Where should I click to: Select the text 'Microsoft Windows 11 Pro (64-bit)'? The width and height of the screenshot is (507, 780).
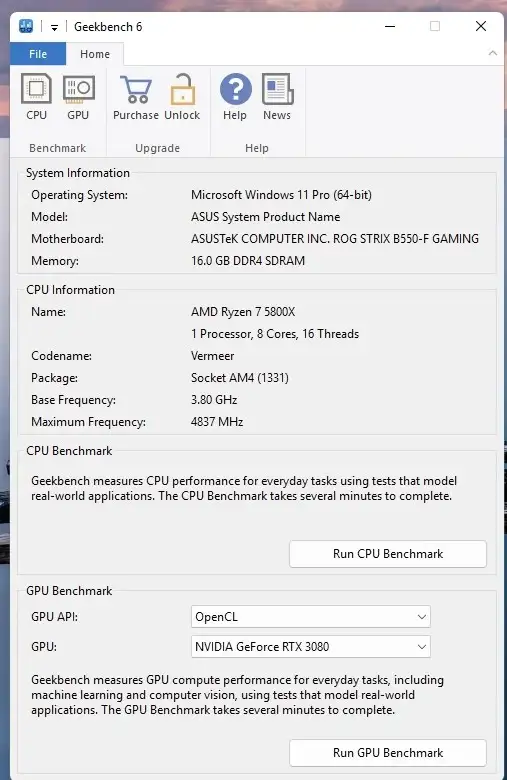coord(281,195)
